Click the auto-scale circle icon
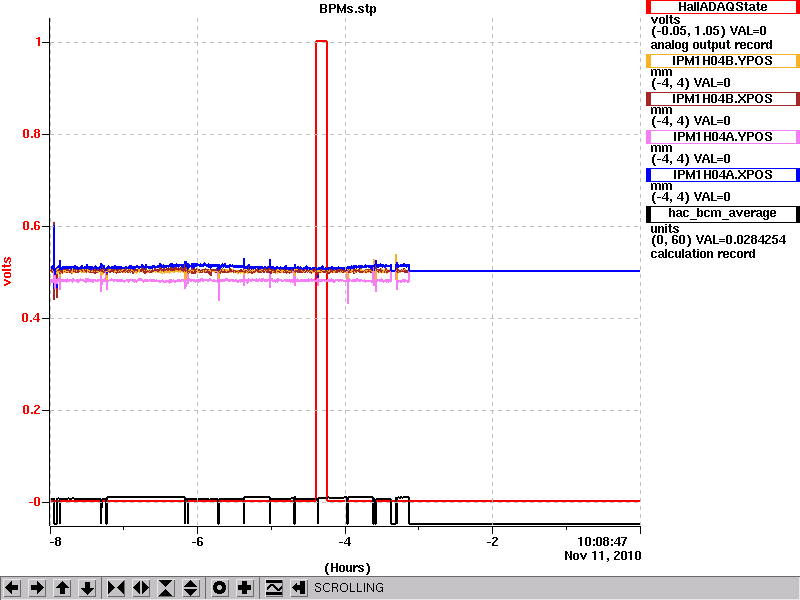 pos(220,588)
